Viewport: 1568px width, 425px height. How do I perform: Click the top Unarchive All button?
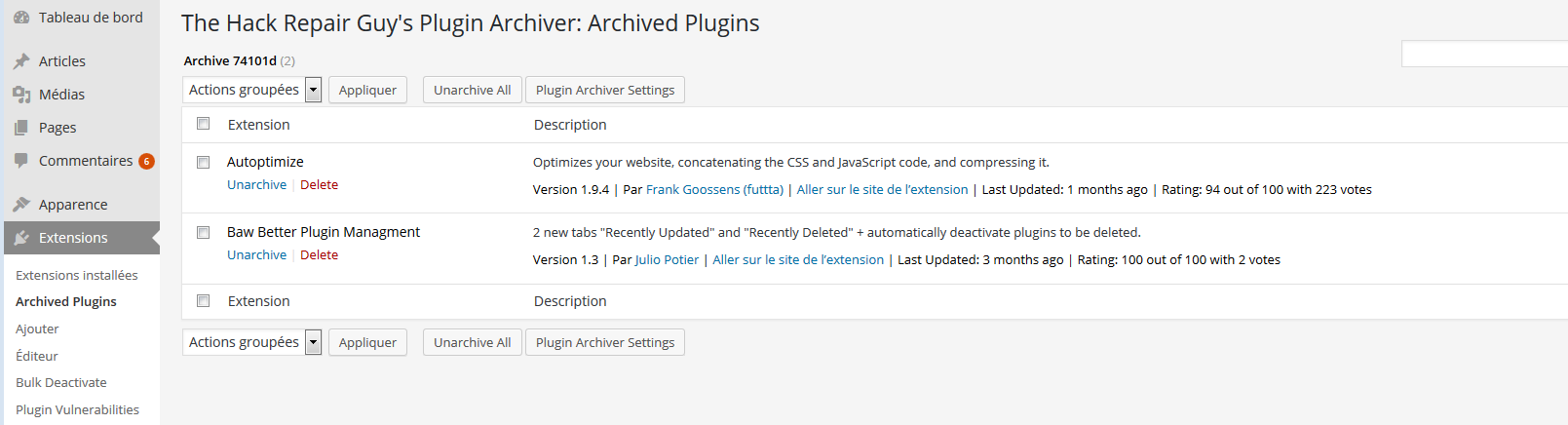[473, 90]
